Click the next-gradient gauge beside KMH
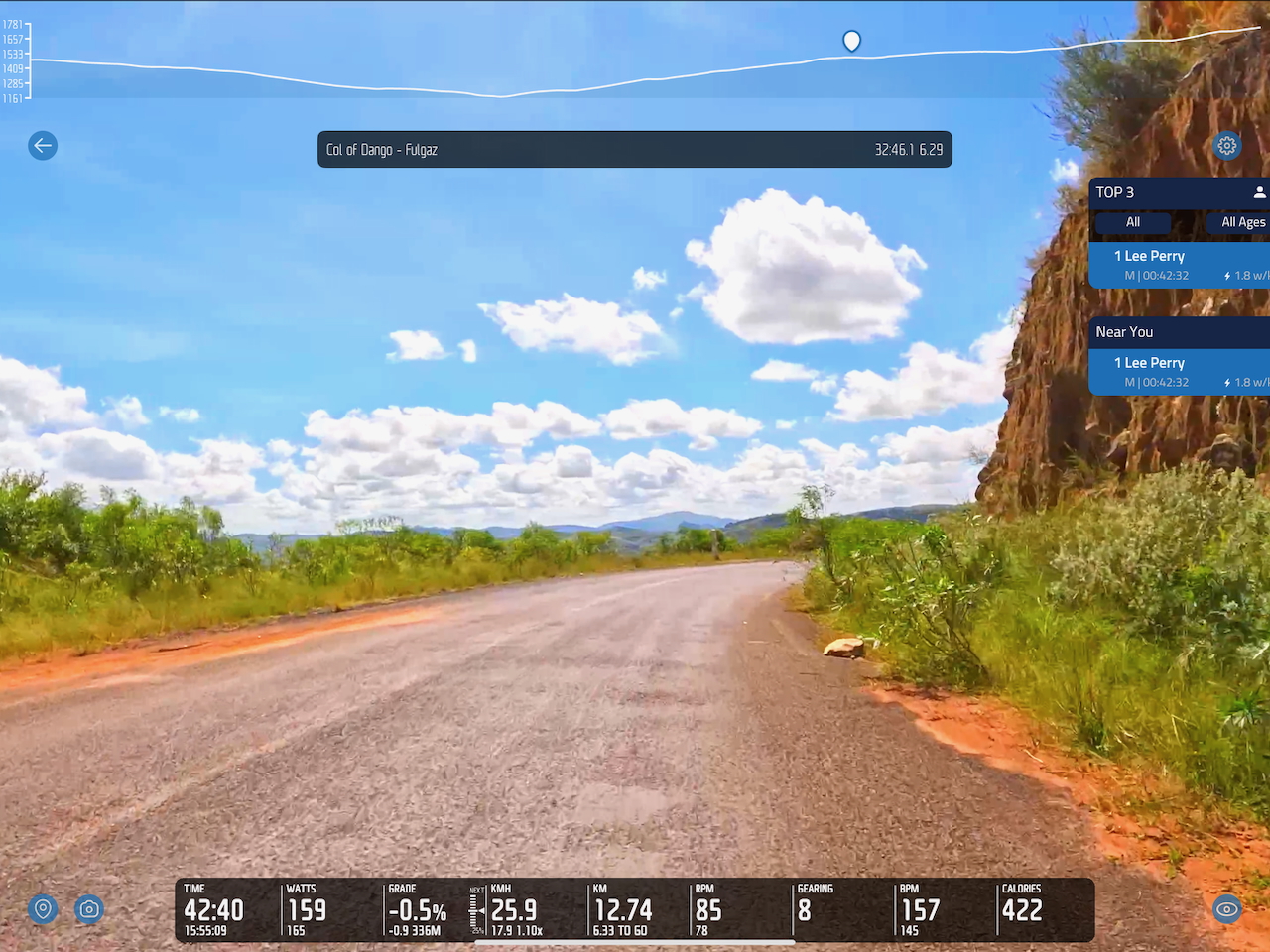This screenshot has height=952, width=1270. coord(477,910)
